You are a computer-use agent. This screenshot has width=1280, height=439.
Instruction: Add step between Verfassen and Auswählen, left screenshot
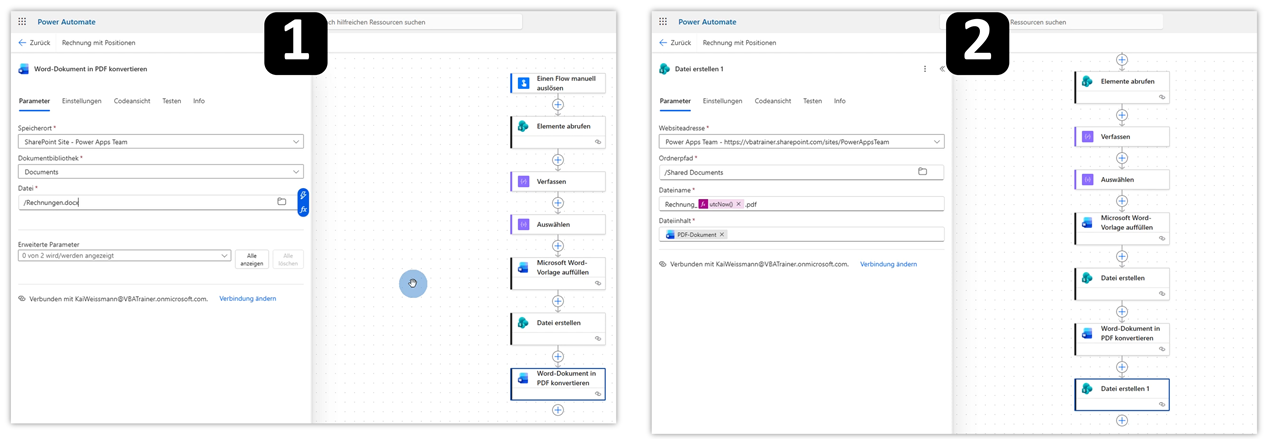pos(558,203)
